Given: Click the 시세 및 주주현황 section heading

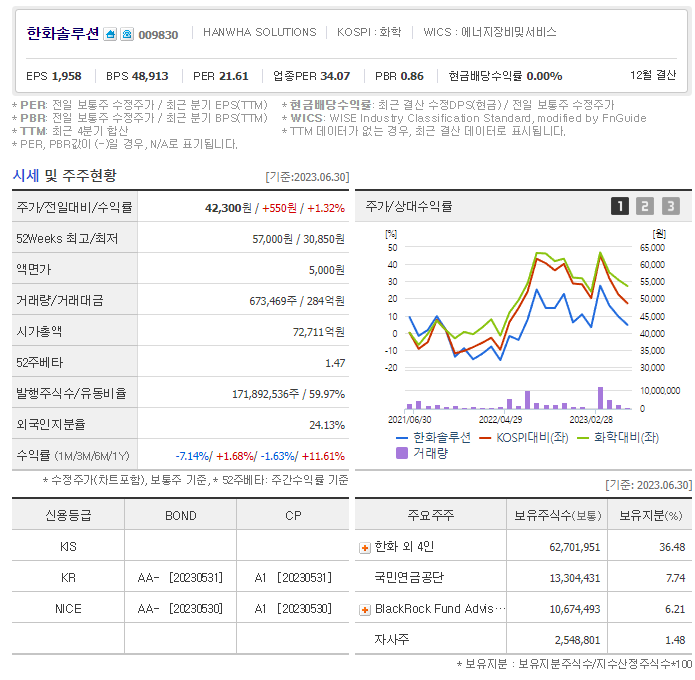Looking at the screenshot, I should pos(65,176).
